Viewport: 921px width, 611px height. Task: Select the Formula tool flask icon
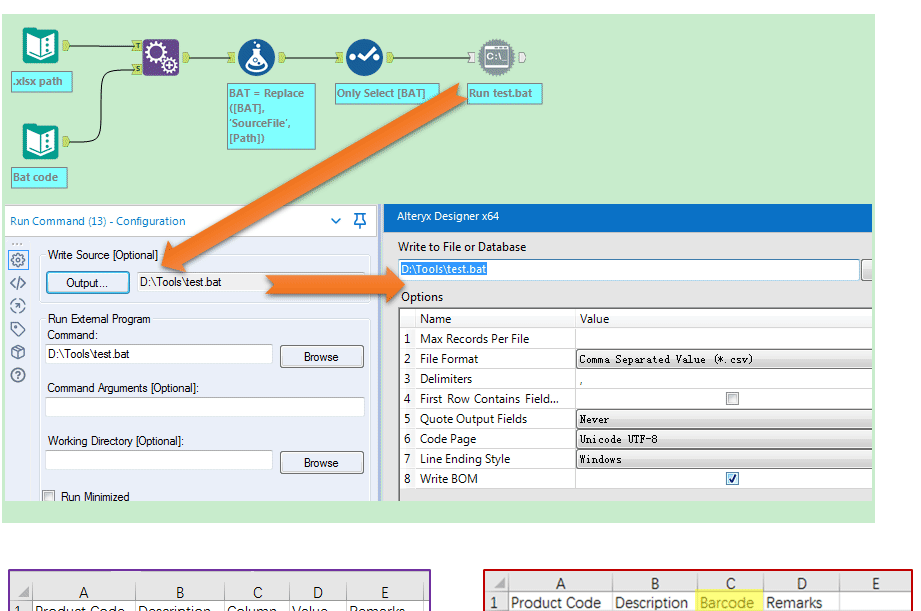click(256, 58)
